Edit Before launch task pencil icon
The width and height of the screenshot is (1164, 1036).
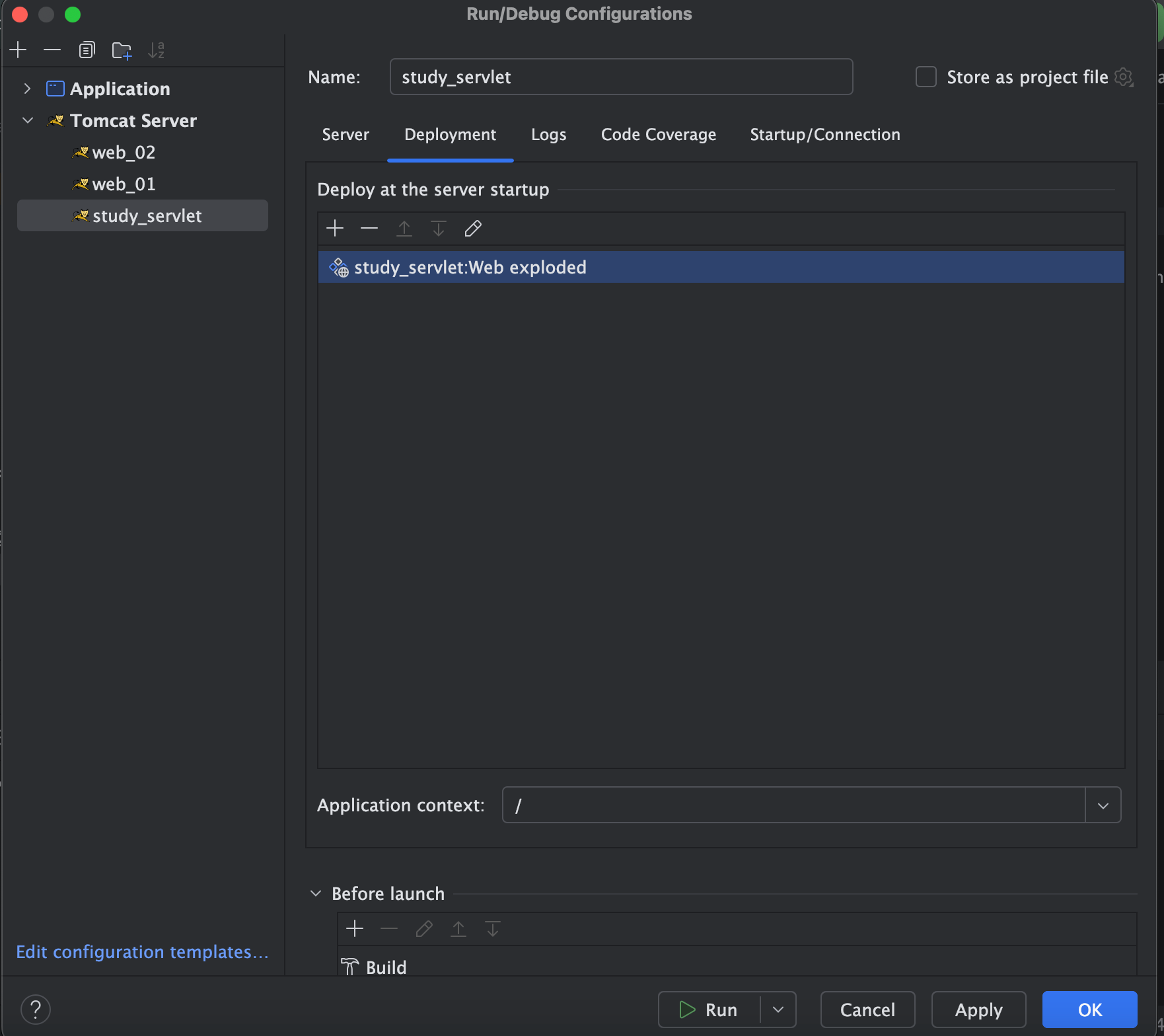(424, 928)
